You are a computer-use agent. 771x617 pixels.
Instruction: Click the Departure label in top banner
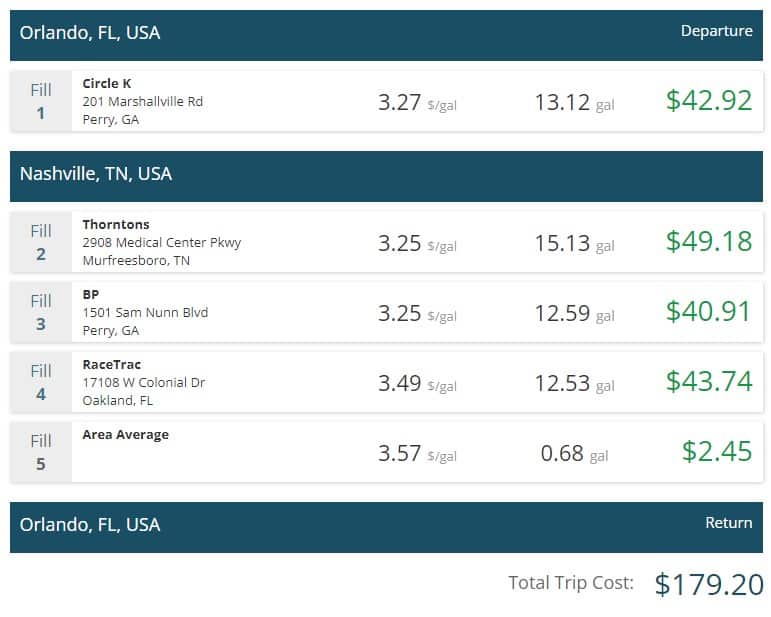[716, 31]
